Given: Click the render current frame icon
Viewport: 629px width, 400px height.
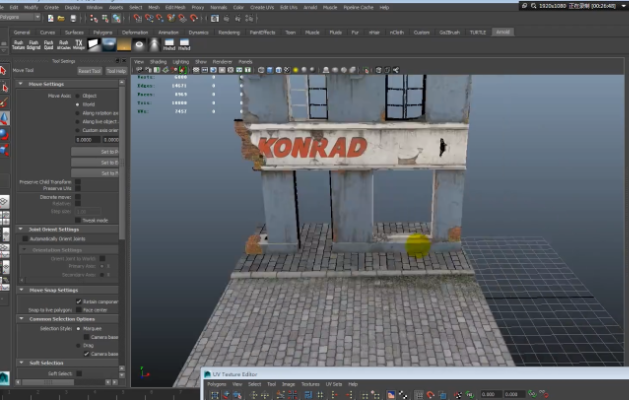Looking at the screenshot, I should [215, 18].
